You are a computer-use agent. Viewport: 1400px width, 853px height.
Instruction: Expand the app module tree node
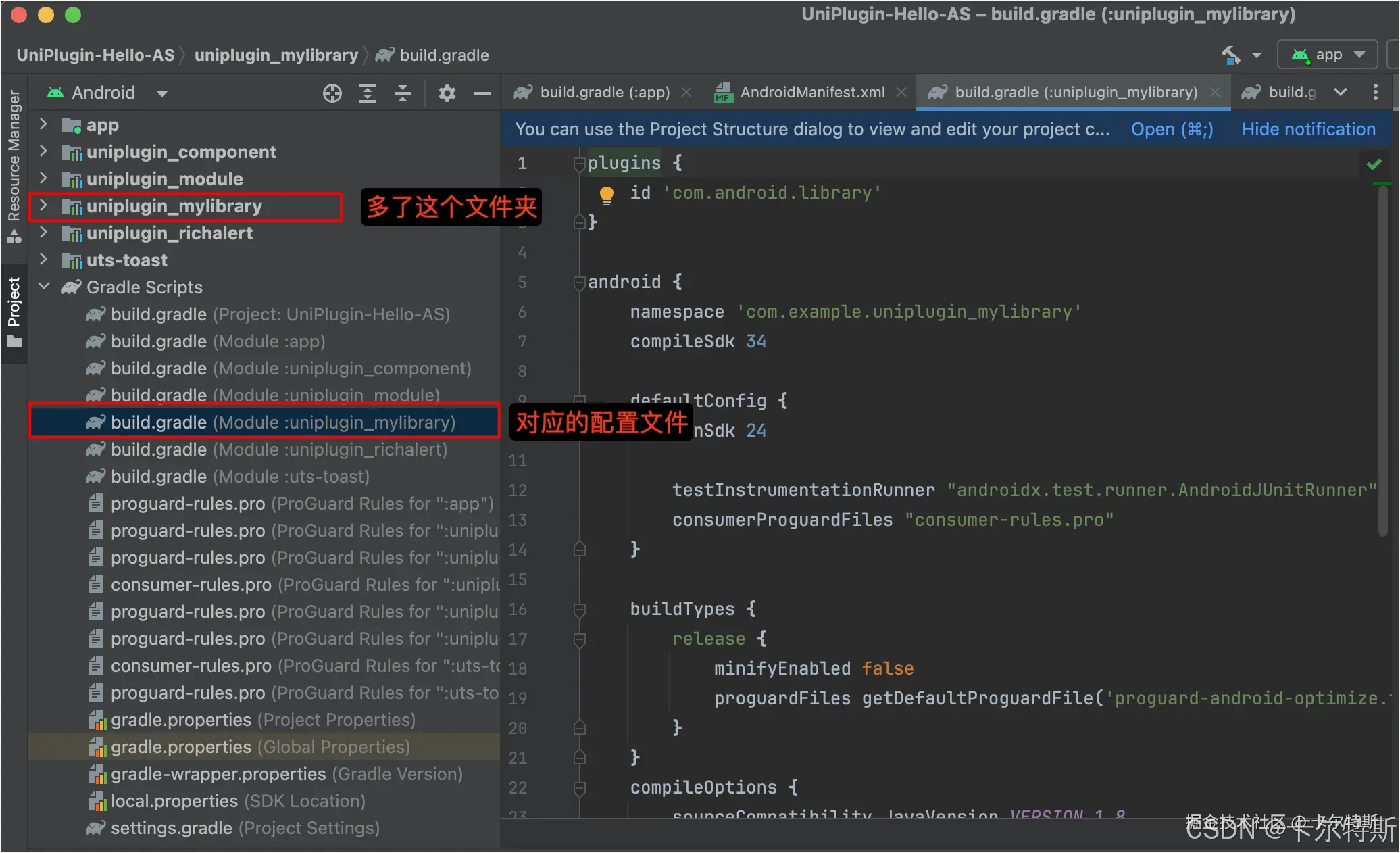click(x=43, y=124)
